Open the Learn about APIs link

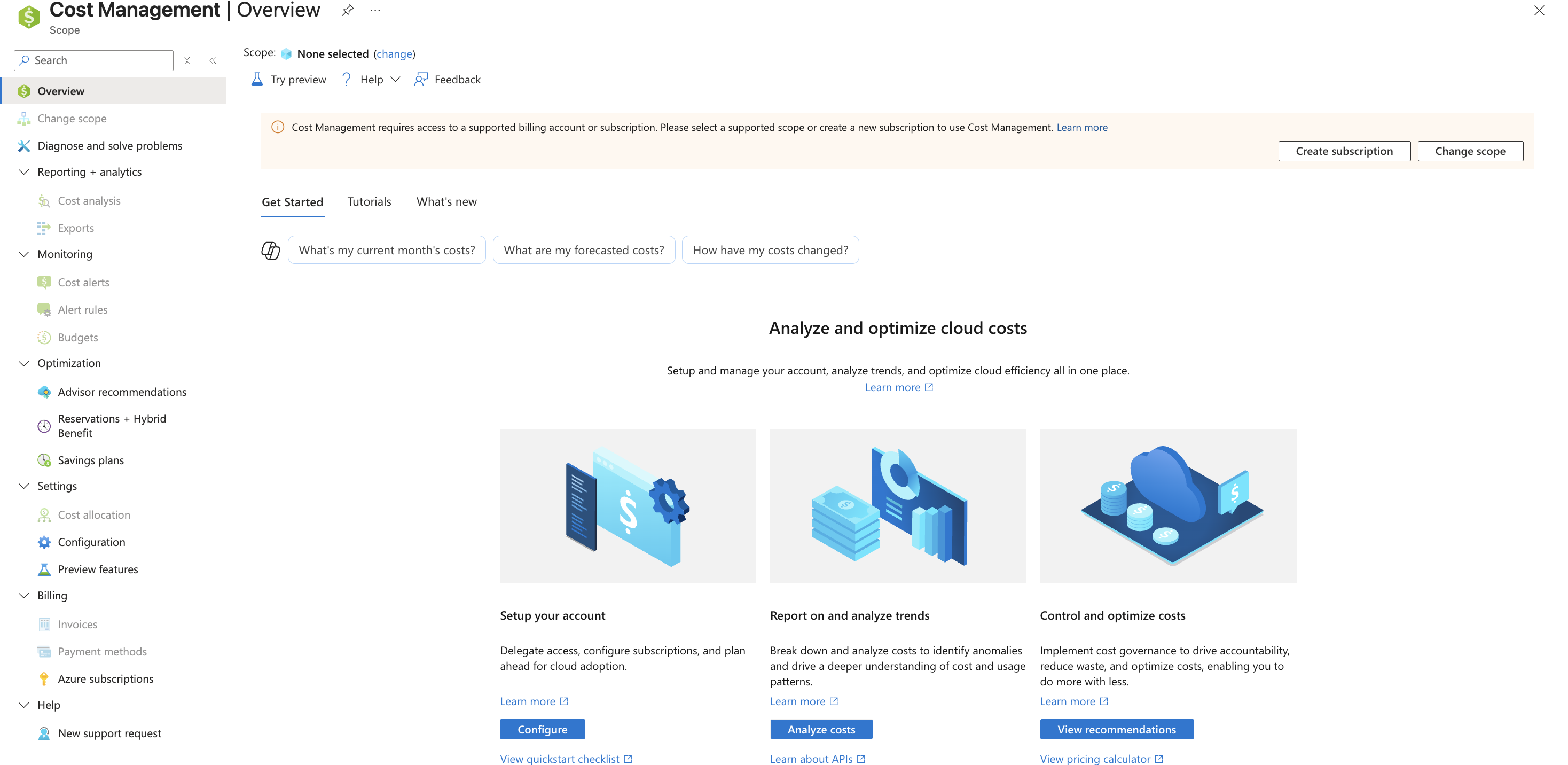click(x=818, y=758)
